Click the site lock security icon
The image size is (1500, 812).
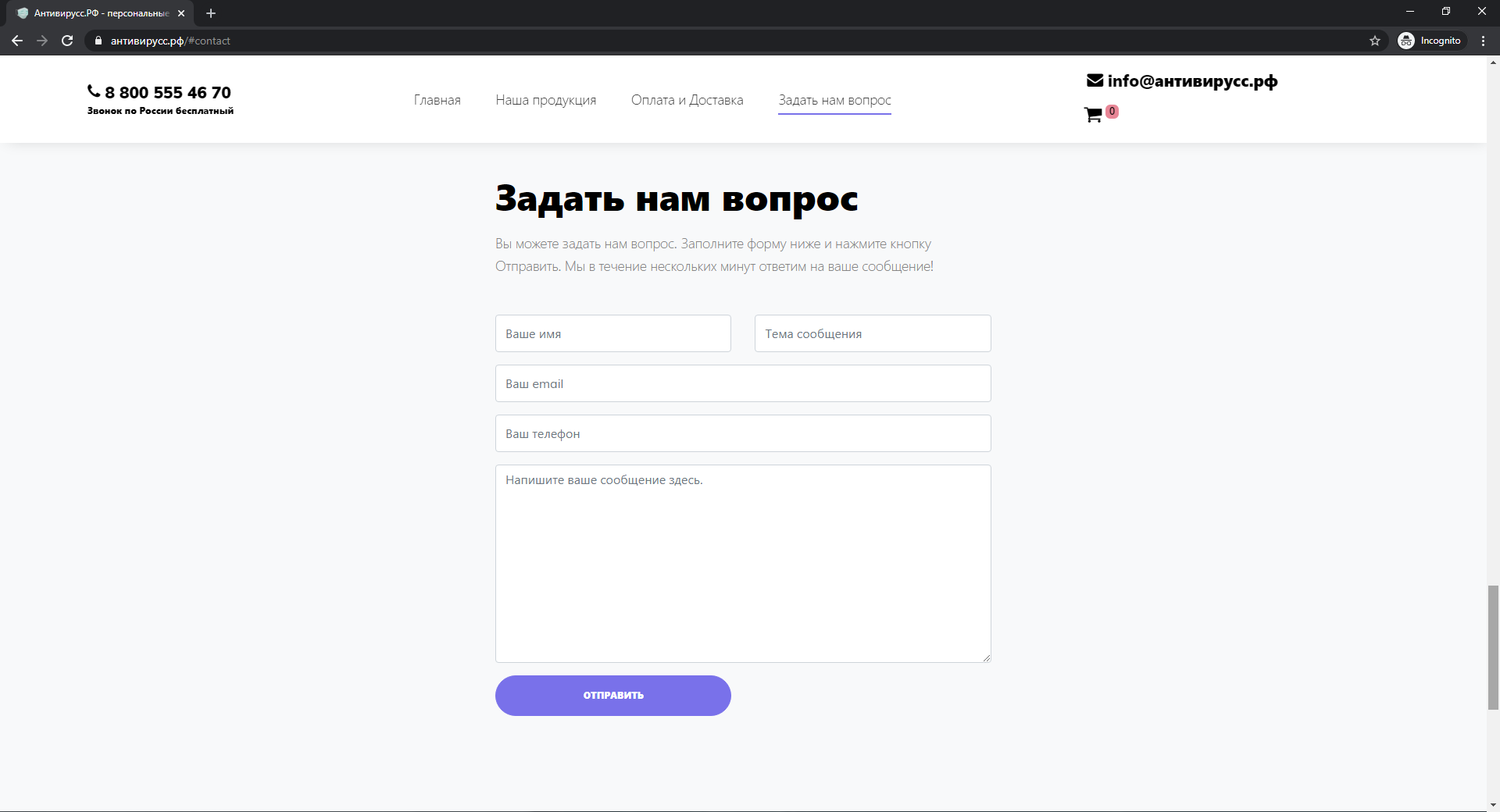coord(98,41)
